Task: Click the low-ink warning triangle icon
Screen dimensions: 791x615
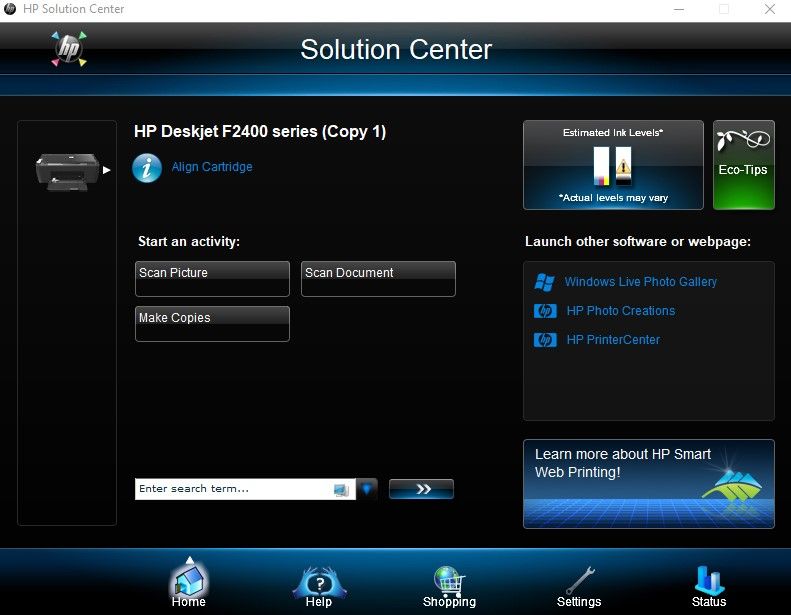Action: (x=624, y=166)
